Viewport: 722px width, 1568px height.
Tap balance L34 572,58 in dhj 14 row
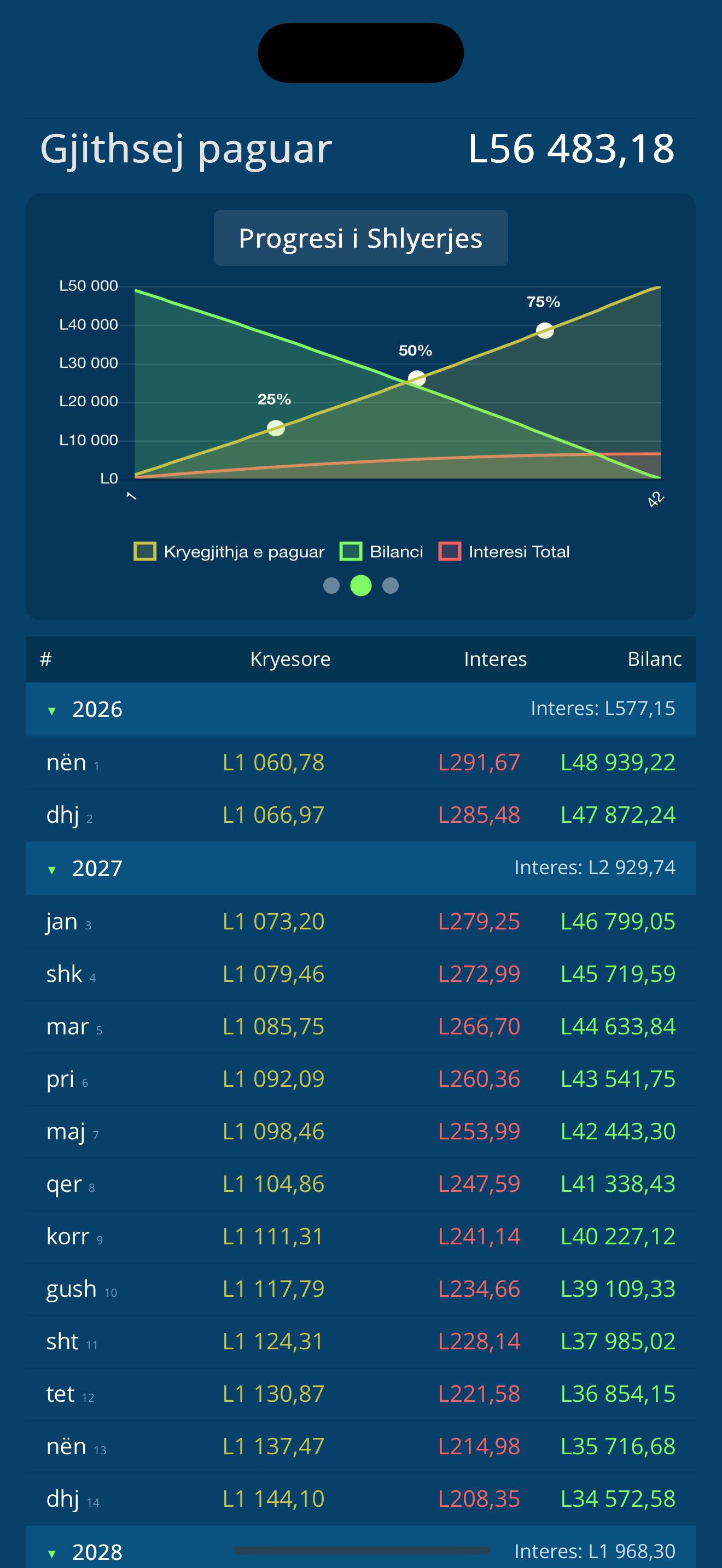pyautogui.click(x=618, y=1499)
